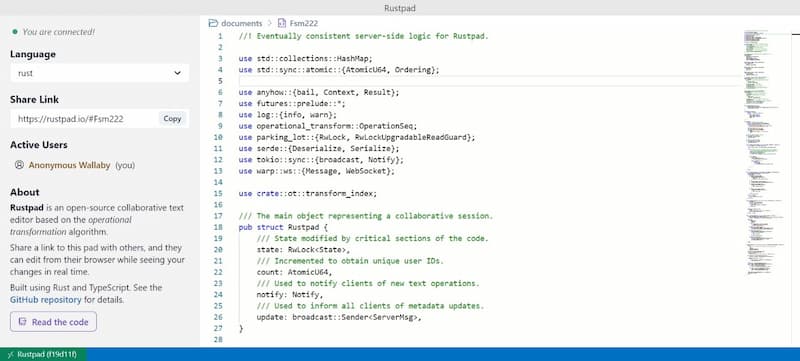Open the Read the code button
Screen dimensions: 800x361
click(53, 322)
